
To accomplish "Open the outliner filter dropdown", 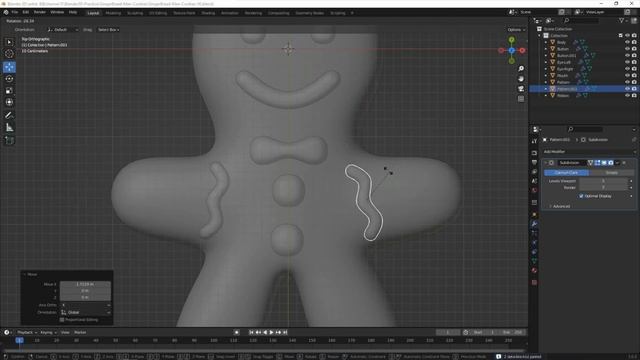I will pos(622,20).
